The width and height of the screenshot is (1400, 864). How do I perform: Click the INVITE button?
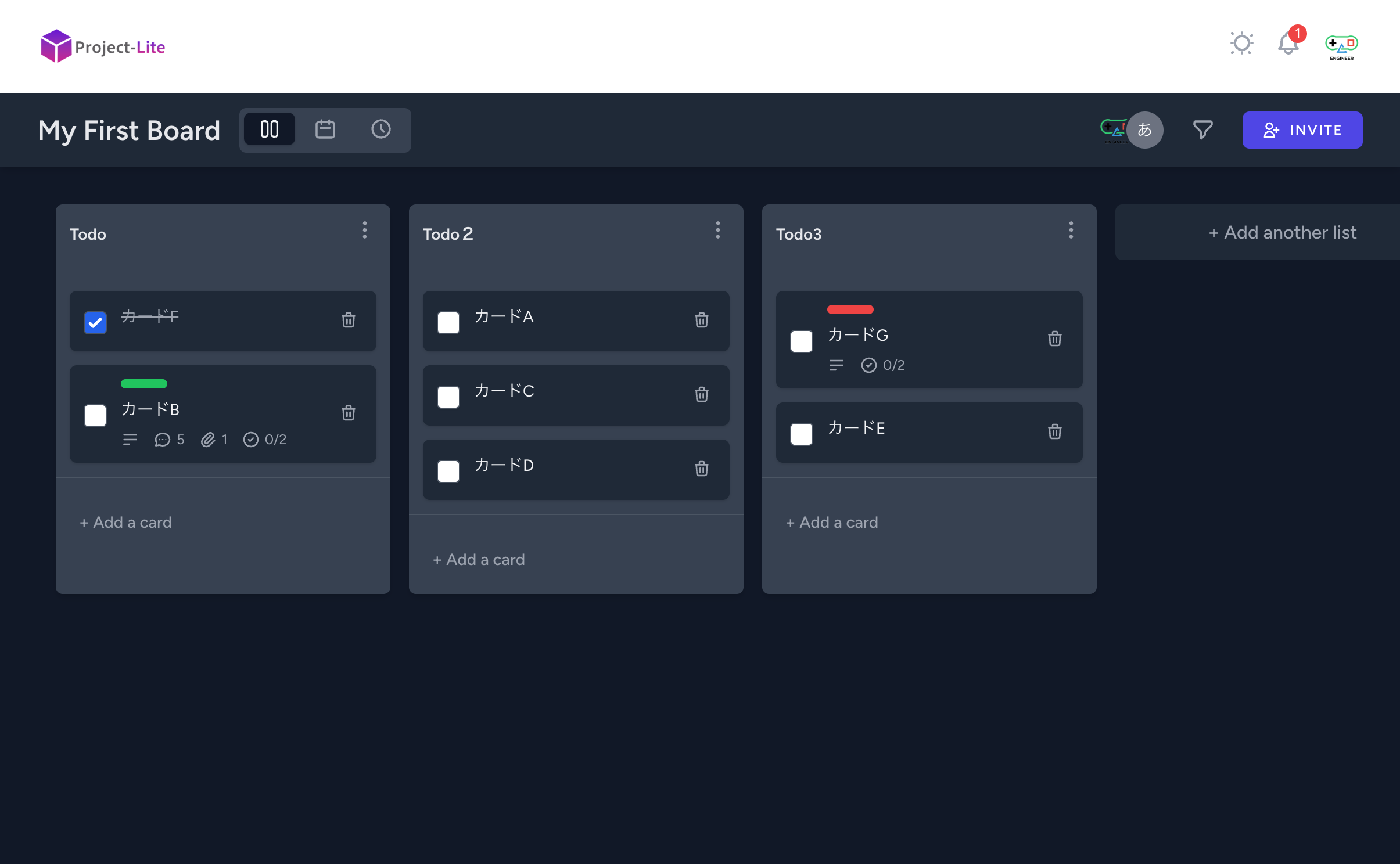coord(1302,129)
